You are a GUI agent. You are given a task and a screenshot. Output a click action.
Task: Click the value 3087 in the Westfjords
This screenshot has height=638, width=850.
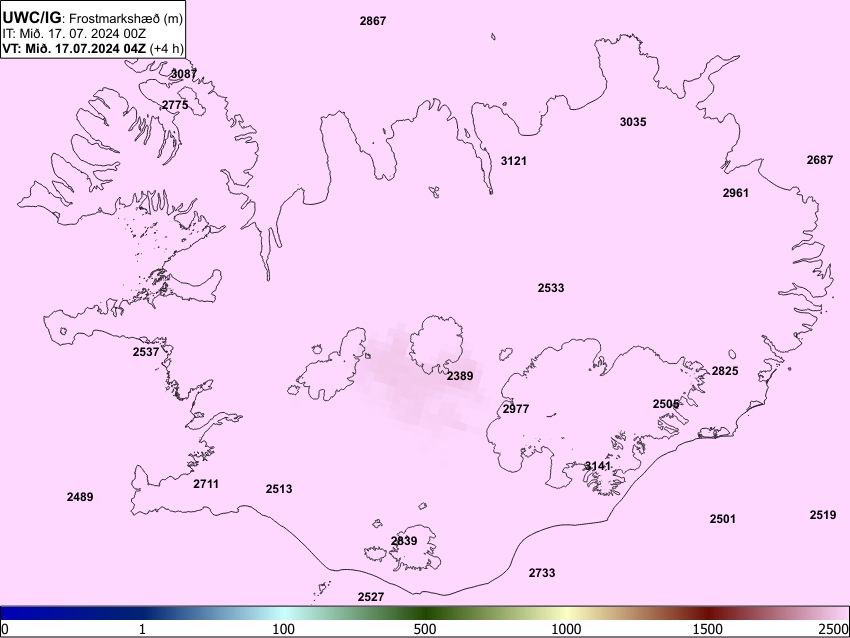pos(184,74)
